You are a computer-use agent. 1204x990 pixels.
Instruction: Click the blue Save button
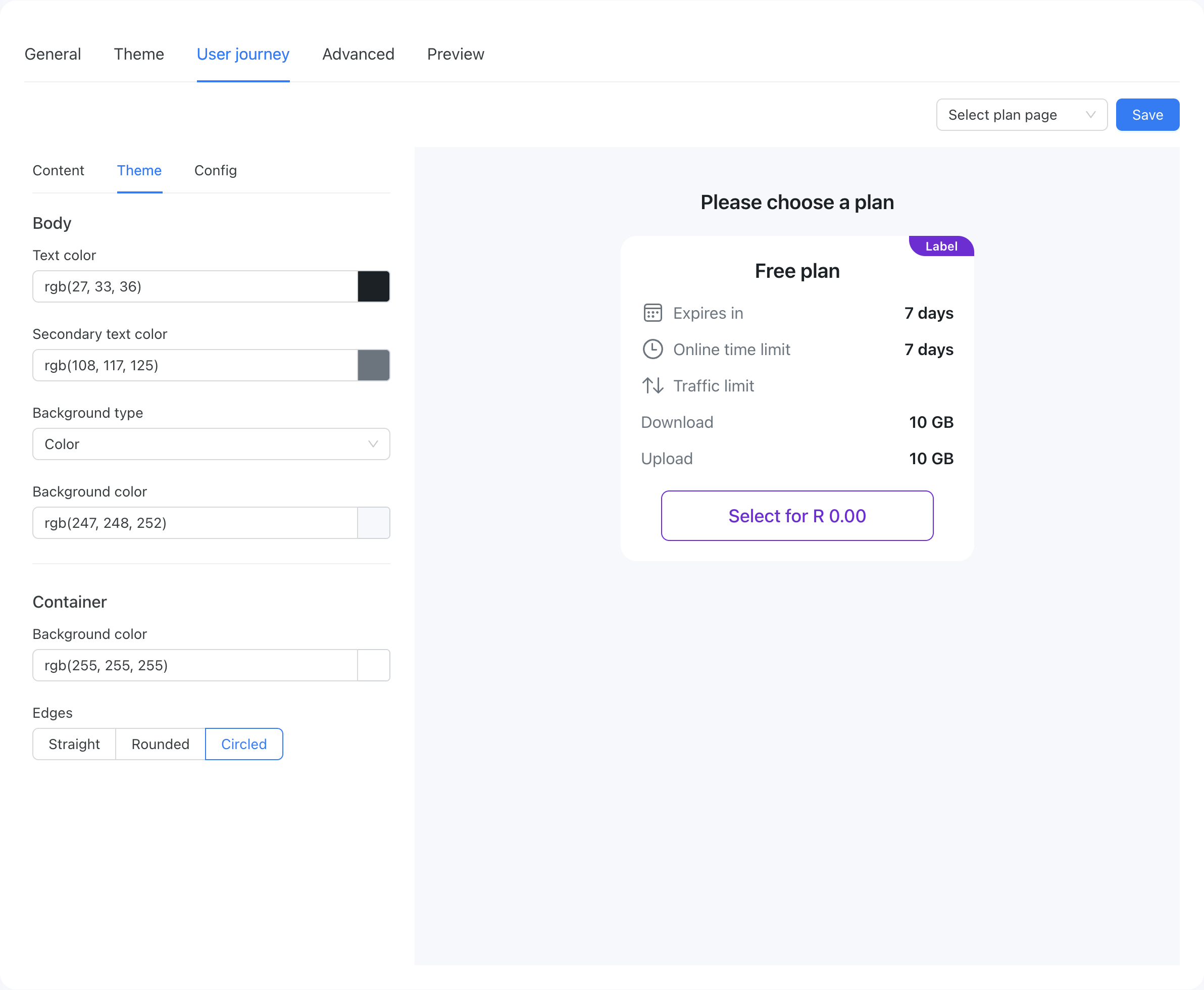[x=1147, y=115]
